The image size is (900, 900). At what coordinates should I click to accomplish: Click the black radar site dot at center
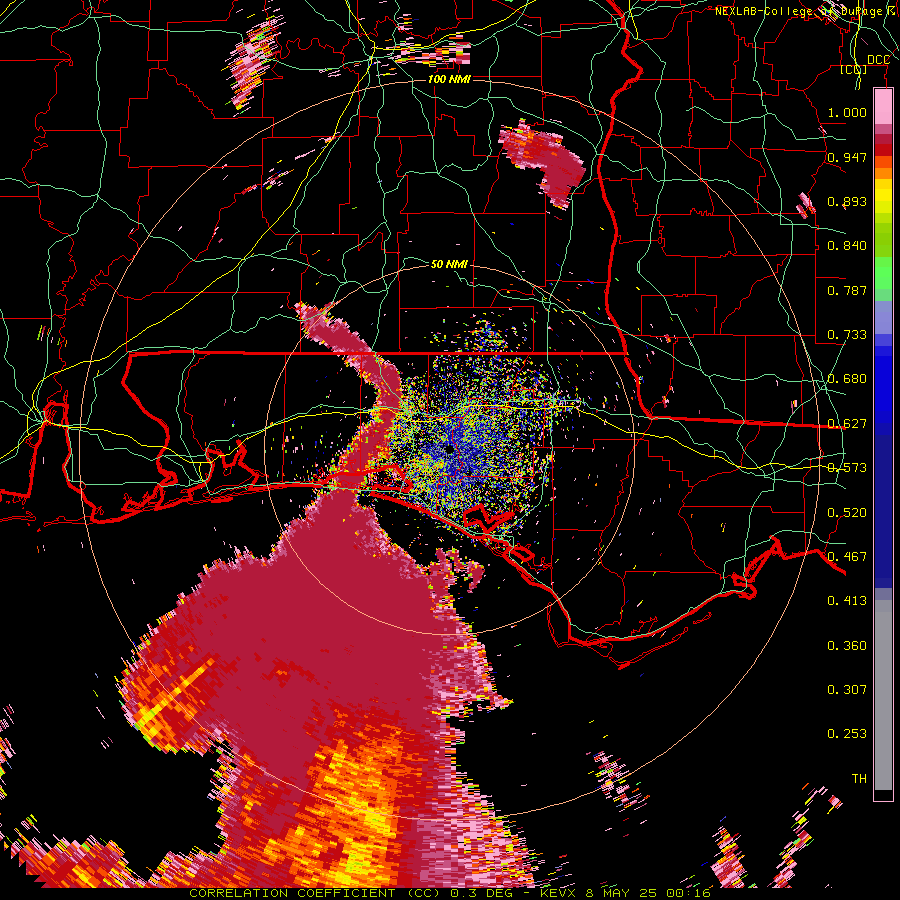[449, 450]
